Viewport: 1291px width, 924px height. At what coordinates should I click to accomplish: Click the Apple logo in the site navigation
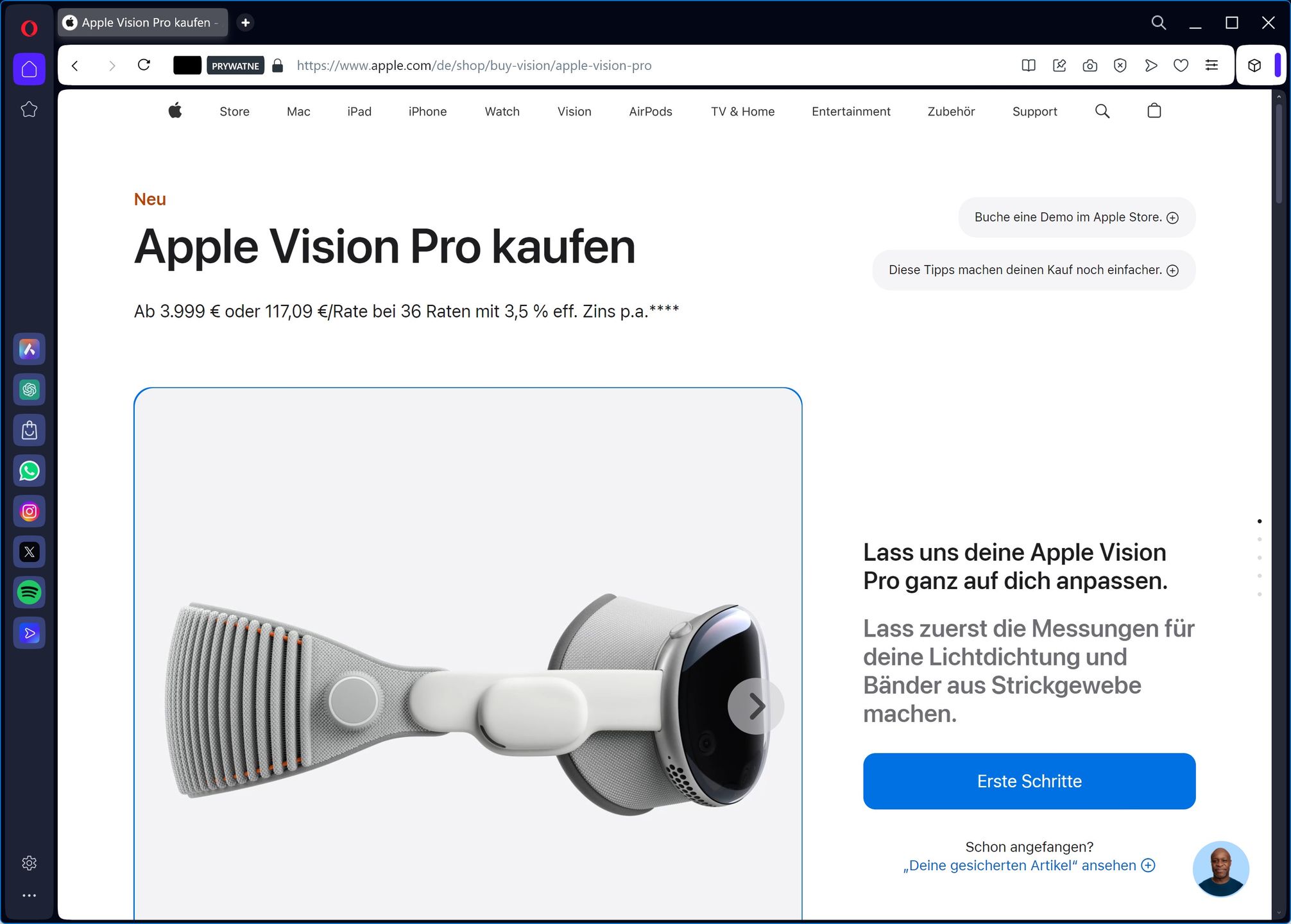tap(175, 110)
